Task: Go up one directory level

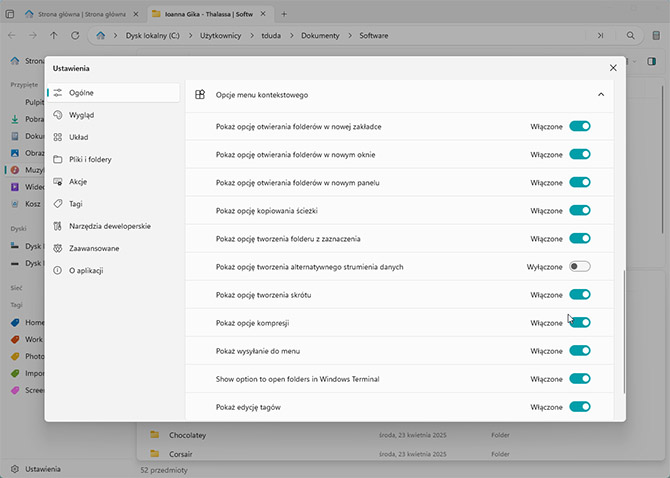Action: 54,35
